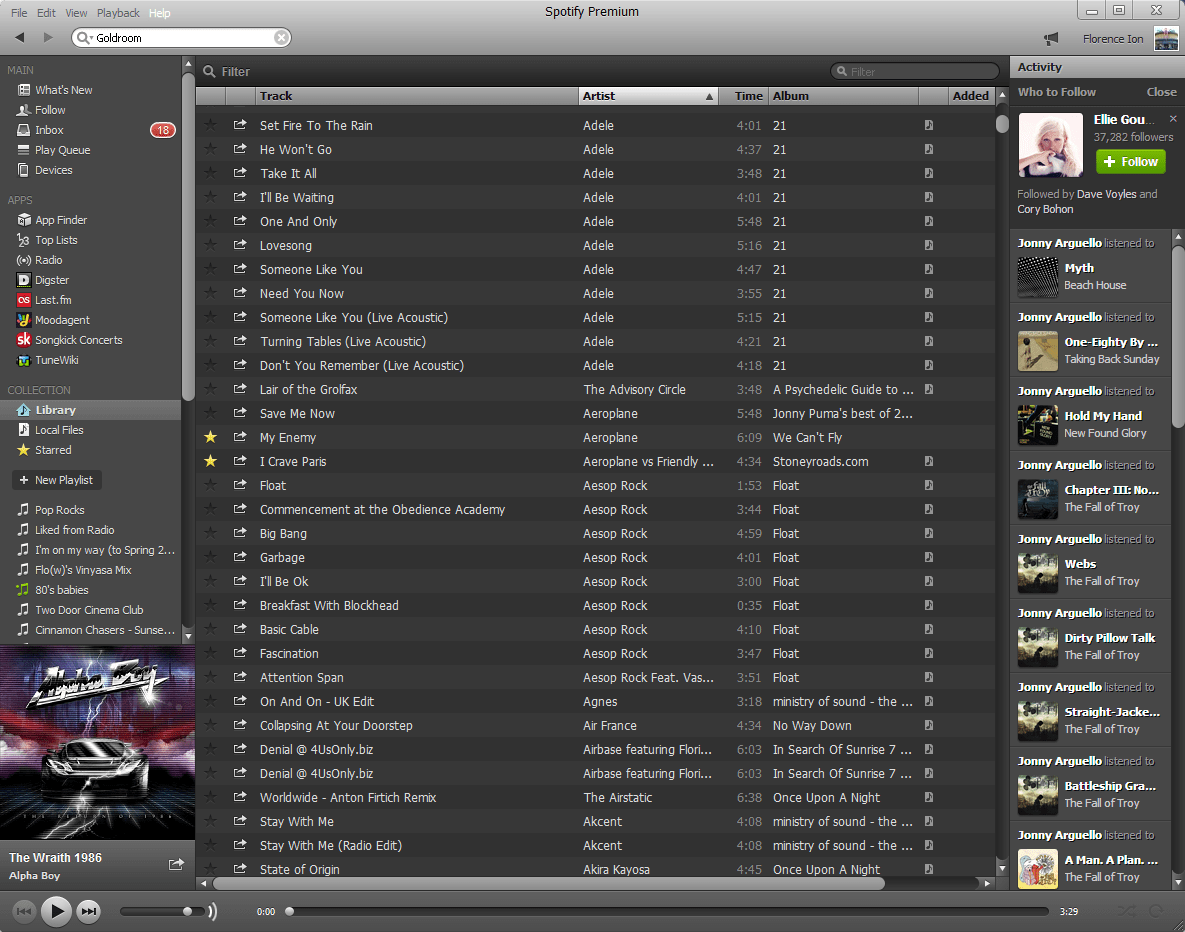The height and width of the screenshot is (932, 1185).
Task: Open Dave Voyles' profile link
Action: click(x=1106, y=194)
